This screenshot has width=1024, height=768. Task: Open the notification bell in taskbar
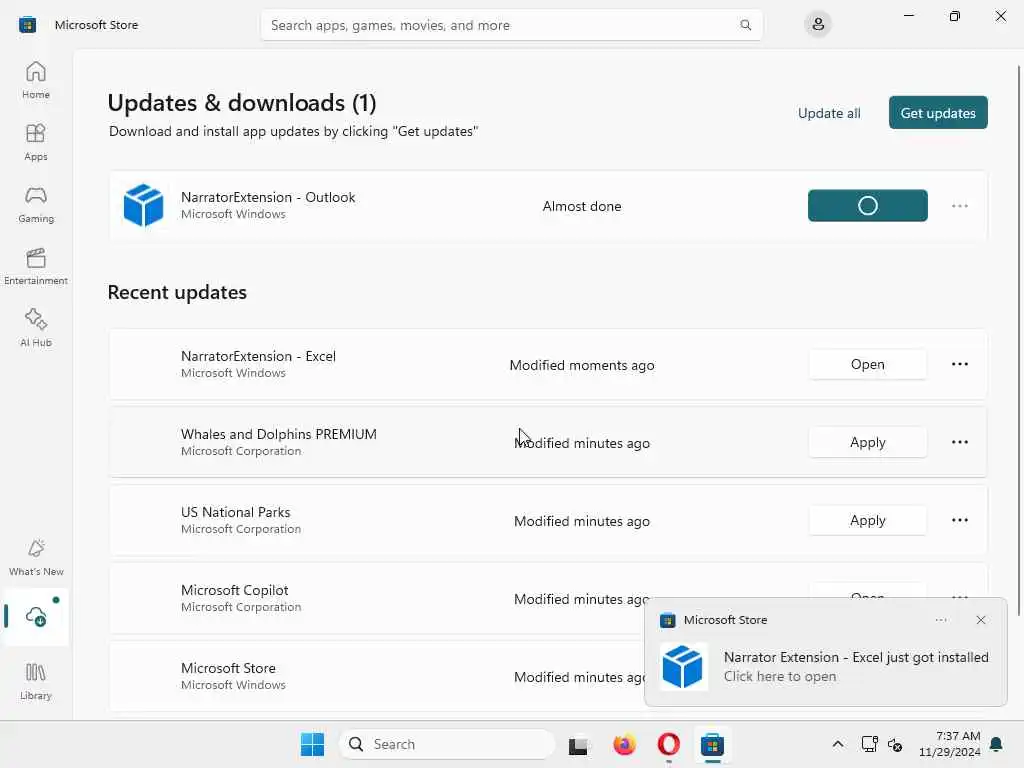996,744
